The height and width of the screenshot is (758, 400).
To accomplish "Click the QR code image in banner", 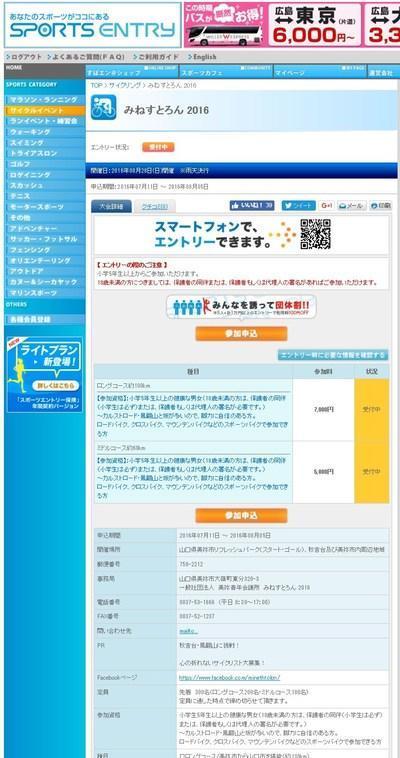I will point(315,234).
